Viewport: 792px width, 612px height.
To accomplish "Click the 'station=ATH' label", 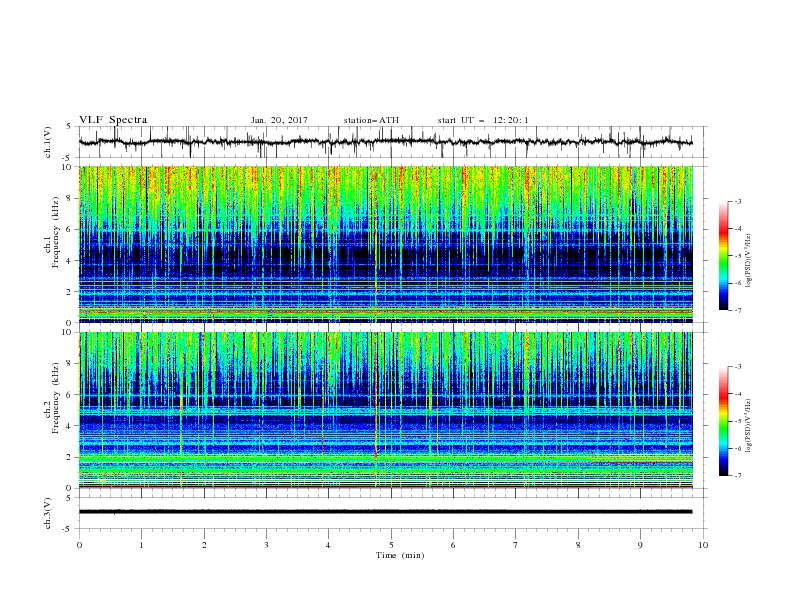I will pos(371,120).
